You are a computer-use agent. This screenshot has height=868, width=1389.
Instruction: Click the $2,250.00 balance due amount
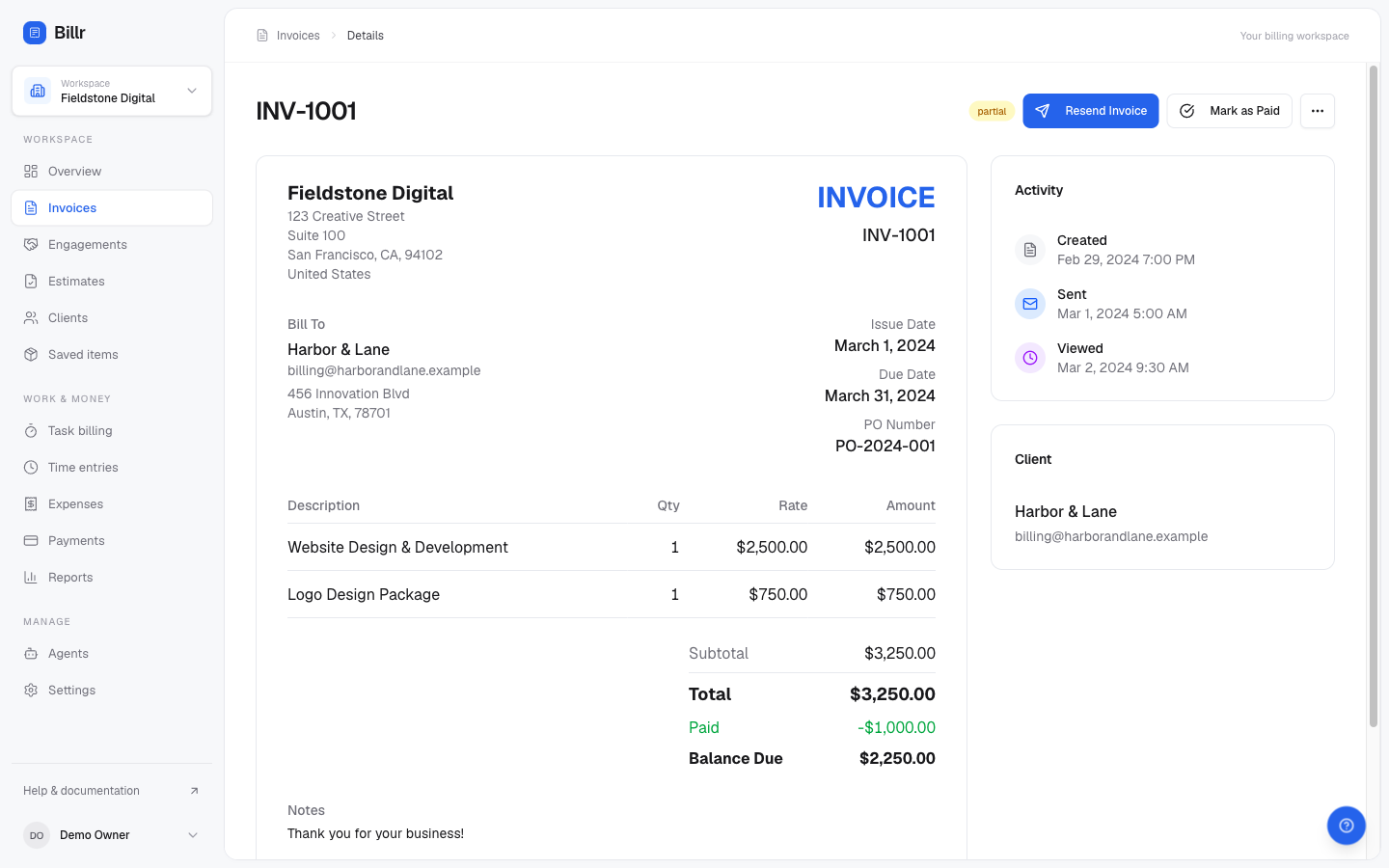click(x=897, y=758)
